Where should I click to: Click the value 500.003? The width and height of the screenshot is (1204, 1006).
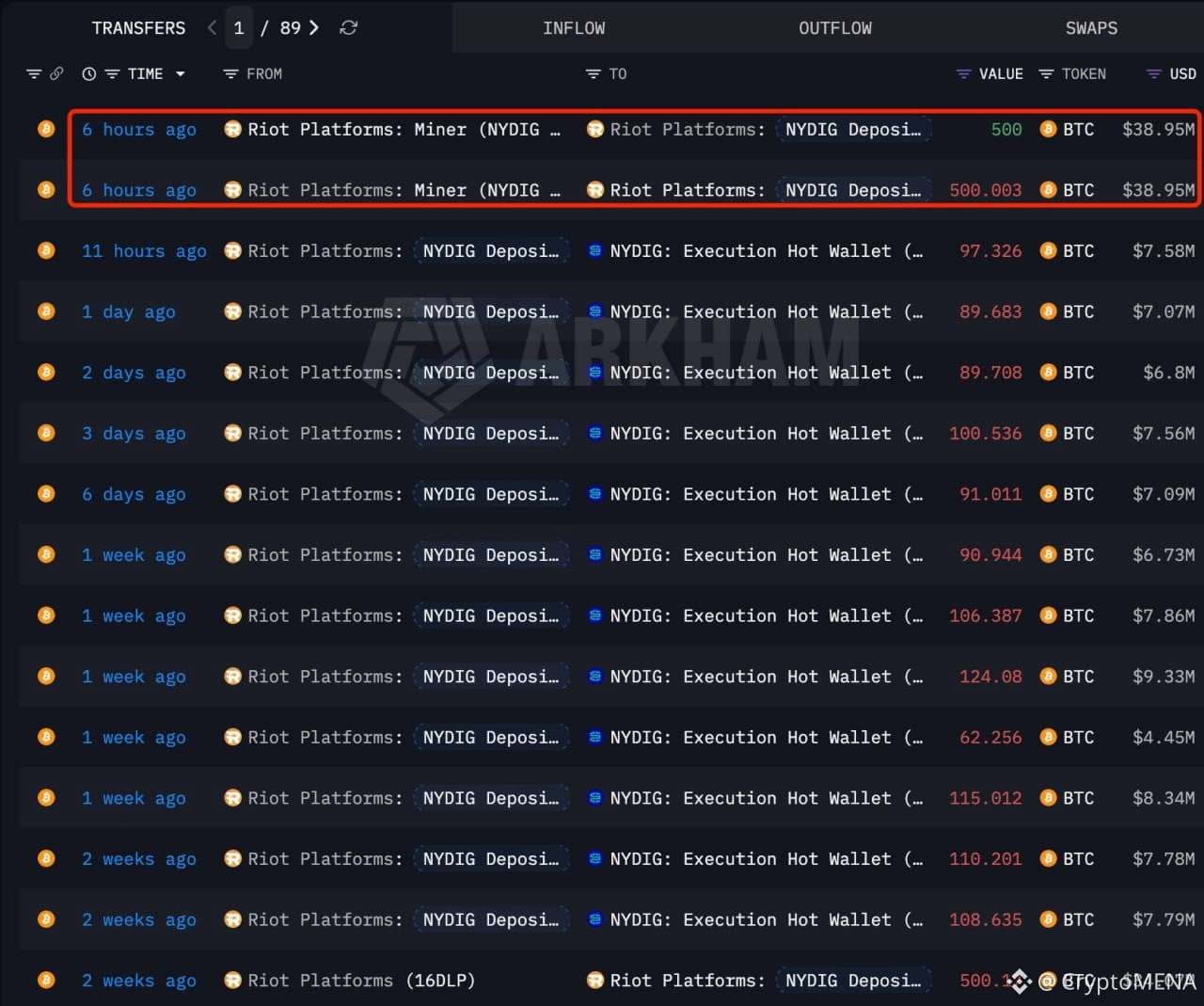pos(985,190)
